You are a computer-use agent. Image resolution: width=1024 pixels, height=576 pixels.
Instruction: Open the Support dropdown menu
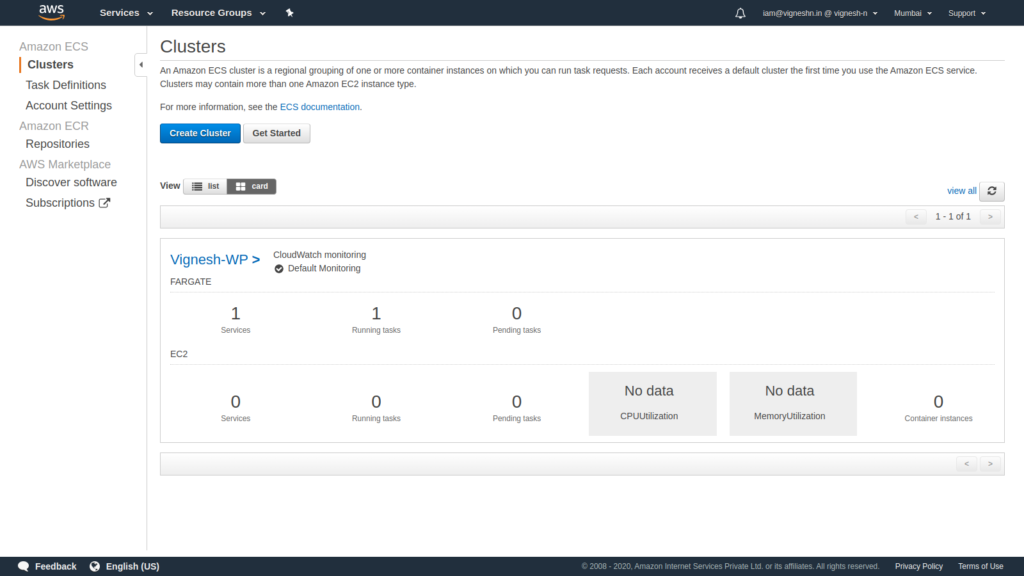(967, 13)
